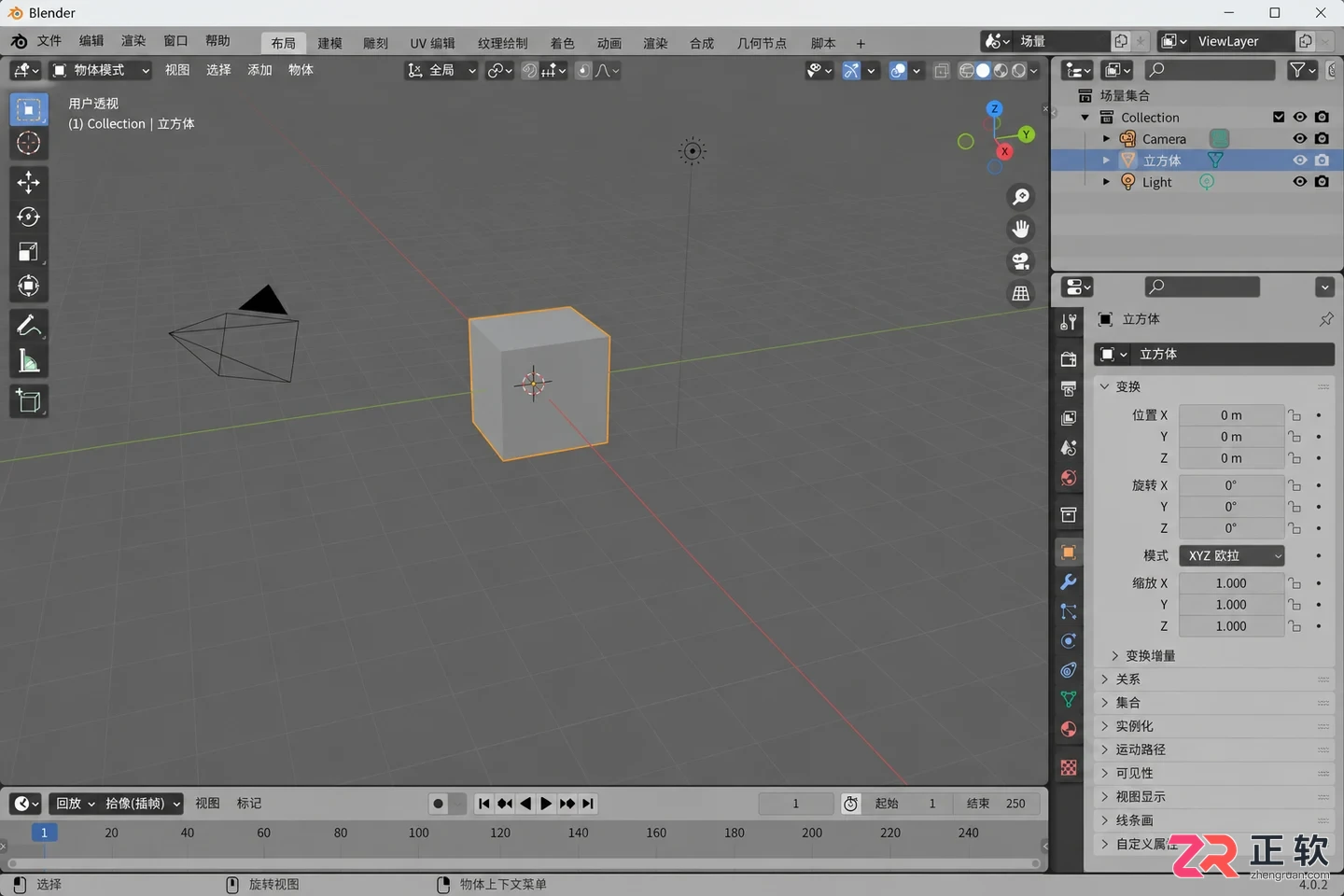Viewport: 1344px width, 896px height.
Task: Select the Scale tool
Action: coord(29,251)
